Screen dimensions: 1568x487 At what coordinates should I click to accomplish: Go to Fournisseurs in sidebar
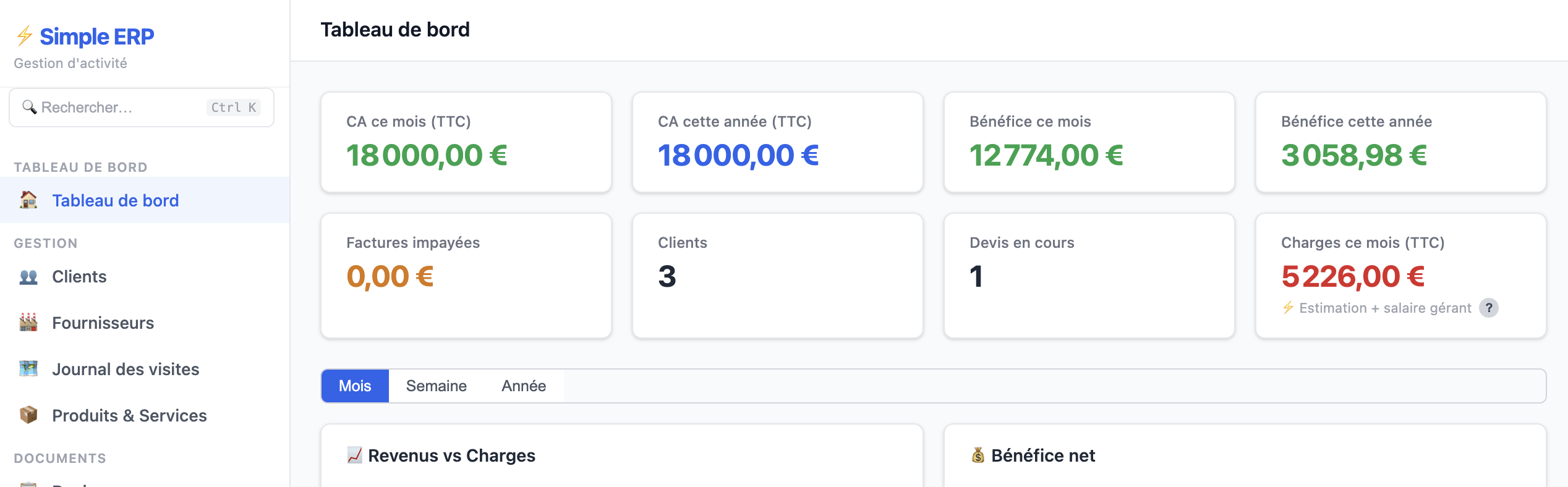[145, 323]
